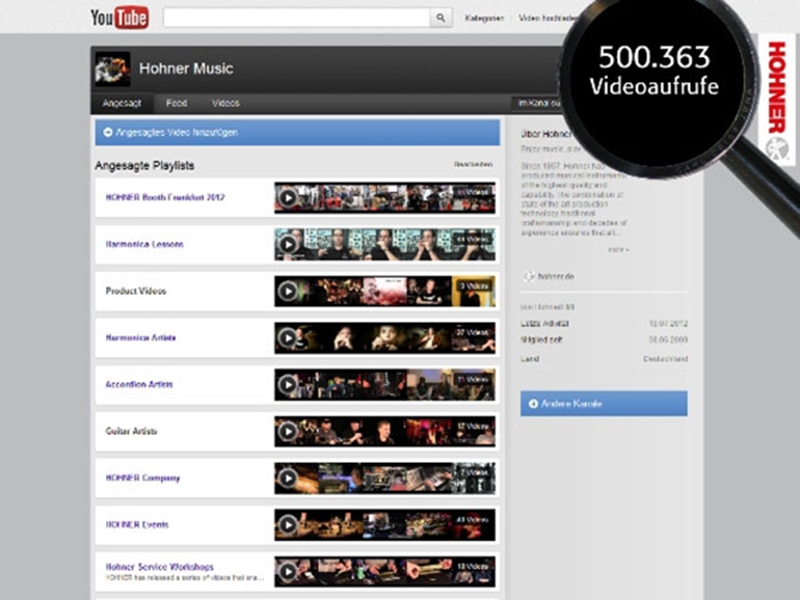This screenshot has height=600, width=800.
Task: Click the Mitglied seit date value
Action: tap(668, 339)
